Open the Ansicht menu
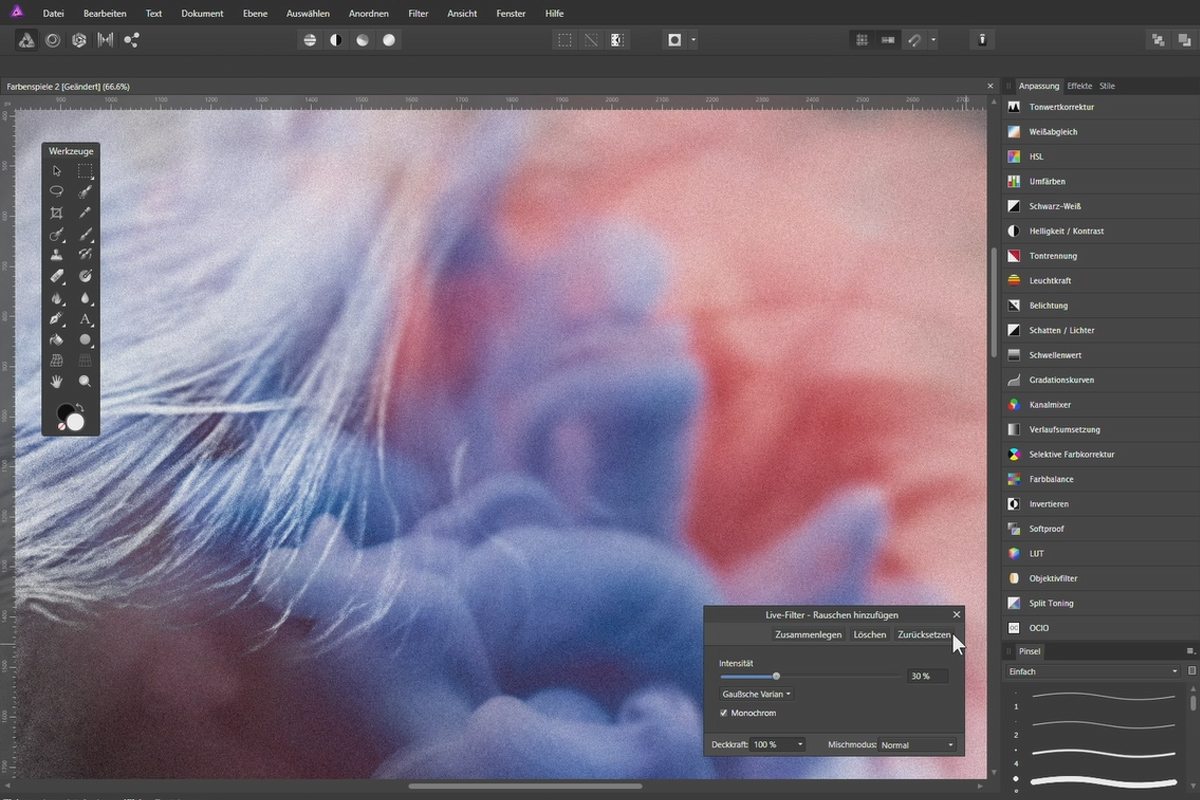Screen dimensions: 1200x800 (462, 14)
